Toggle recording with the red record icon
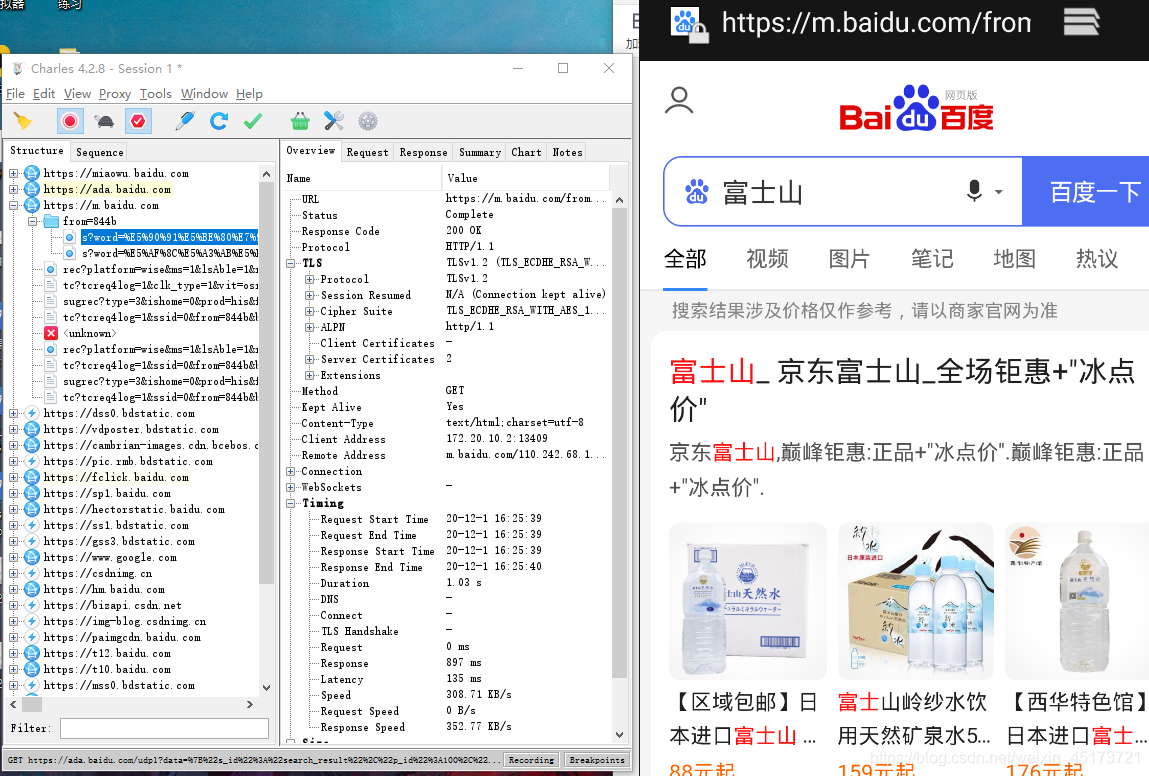 [70, 120]
